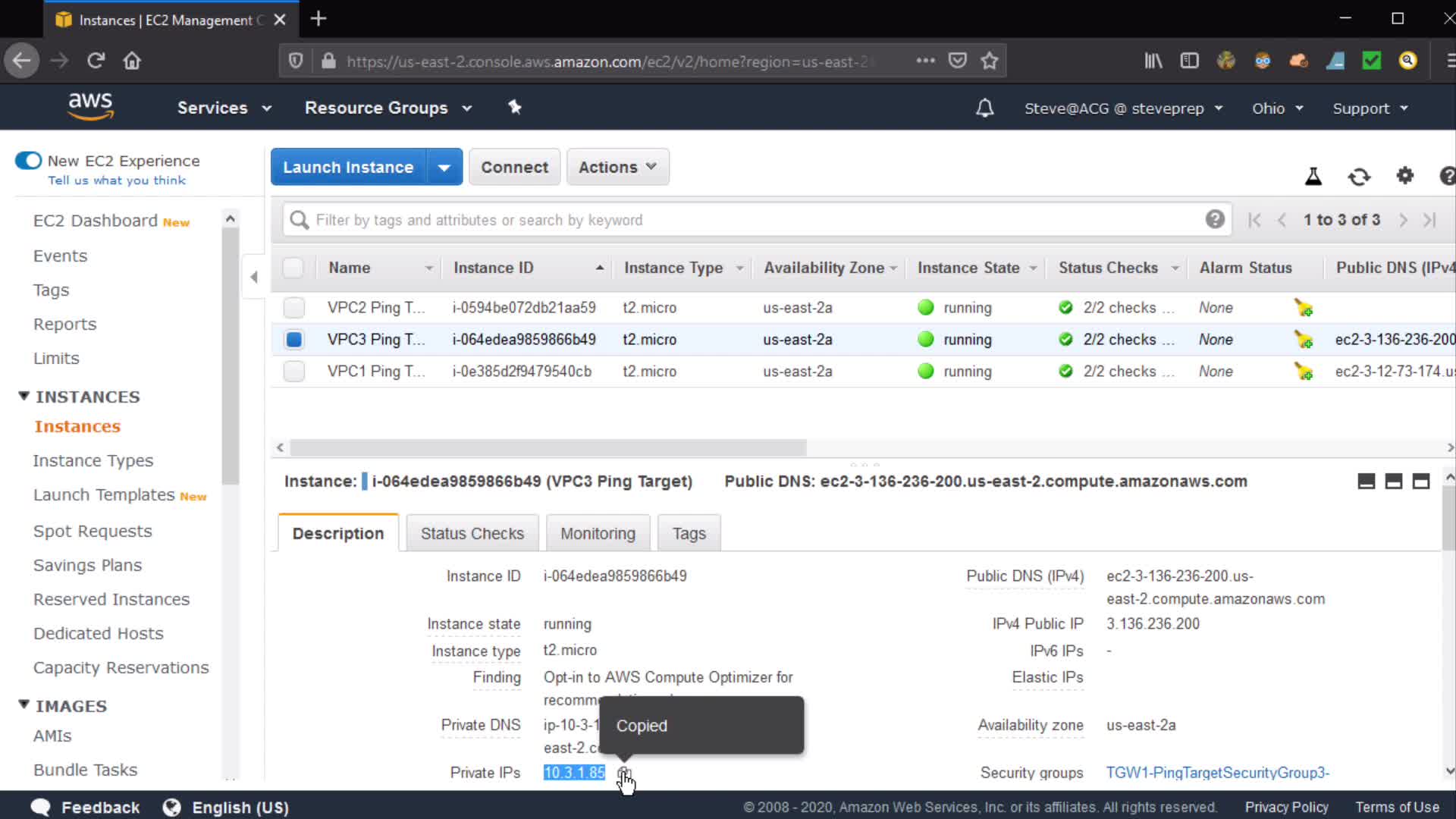Click the experiments flask icon
1456x819 pixels.
pyautogui.click(x=1313, y=177)
